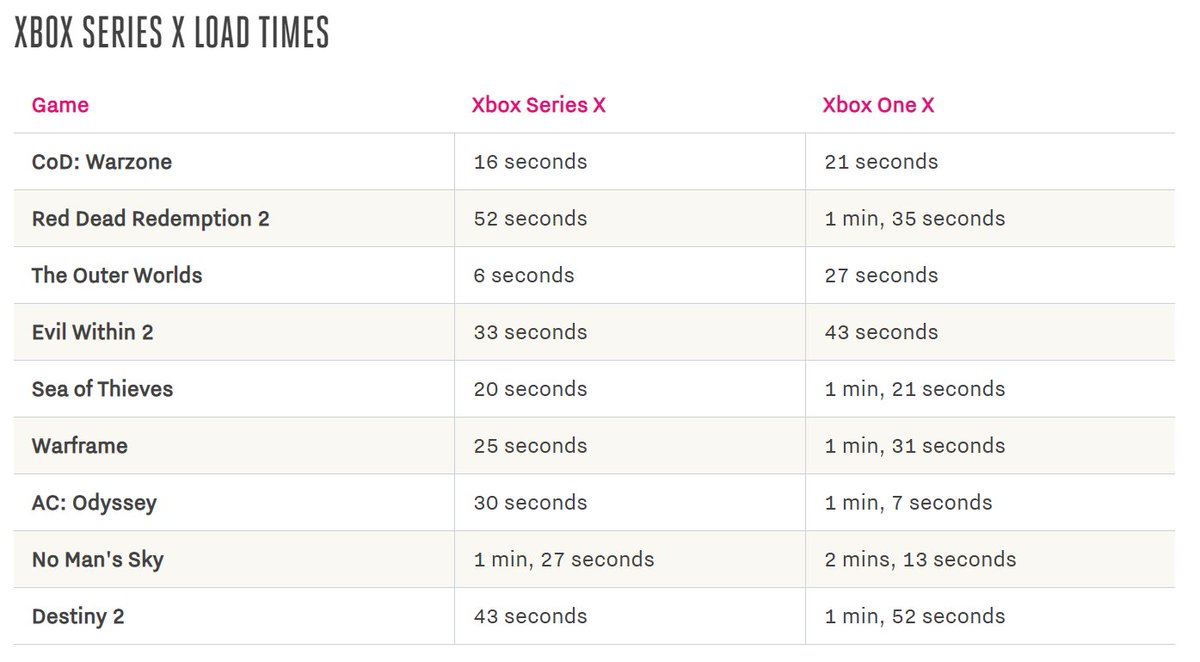The height and width of the screenshot is (662, 1200).
Task: Select the "No Man's Sky" row title
Action: point(98,560)
